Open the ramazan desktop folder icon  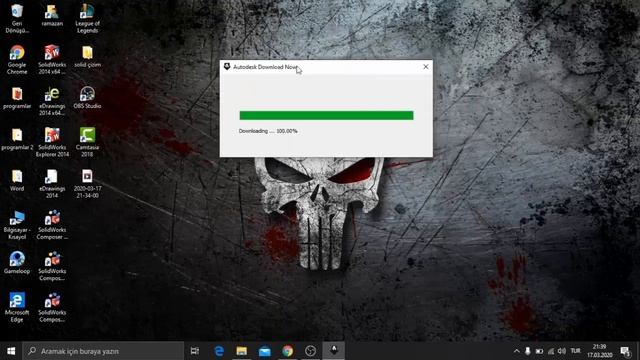tap(52, 16)
